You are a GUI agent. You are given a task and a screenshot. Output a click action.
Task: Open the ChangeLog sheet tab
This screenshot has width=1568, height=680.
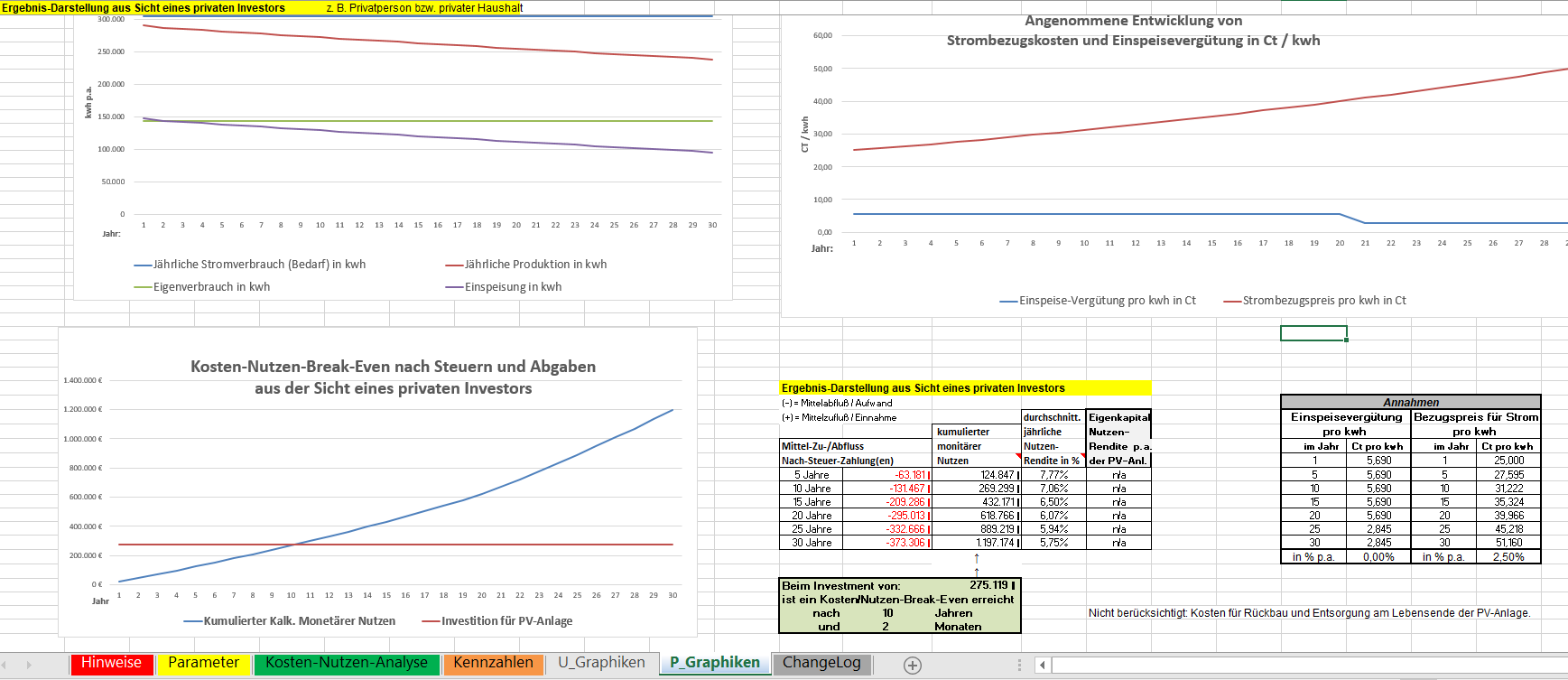click(821, 663)
